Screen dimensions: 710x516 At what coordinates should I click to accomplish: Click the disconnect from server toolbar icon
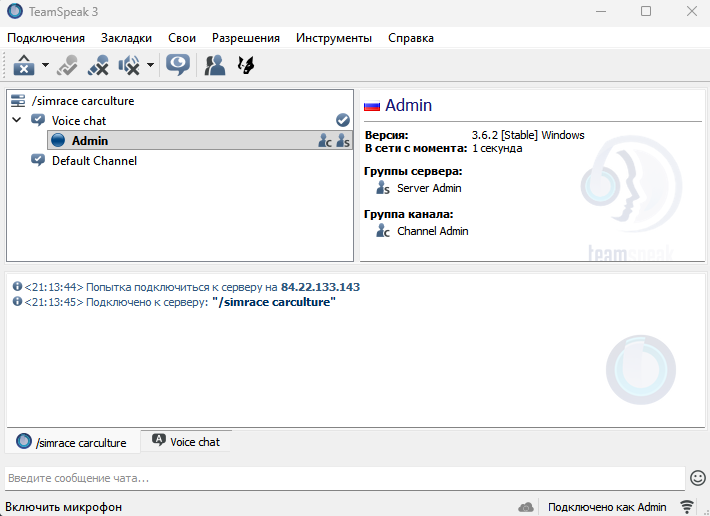(24, 65)
